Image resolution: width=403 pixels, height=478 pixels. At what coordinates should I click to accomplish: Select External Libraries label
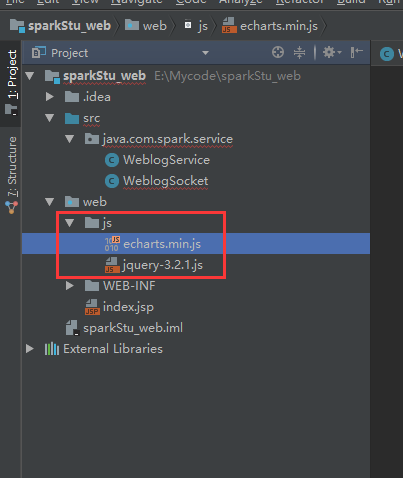(x=113, y=349)
